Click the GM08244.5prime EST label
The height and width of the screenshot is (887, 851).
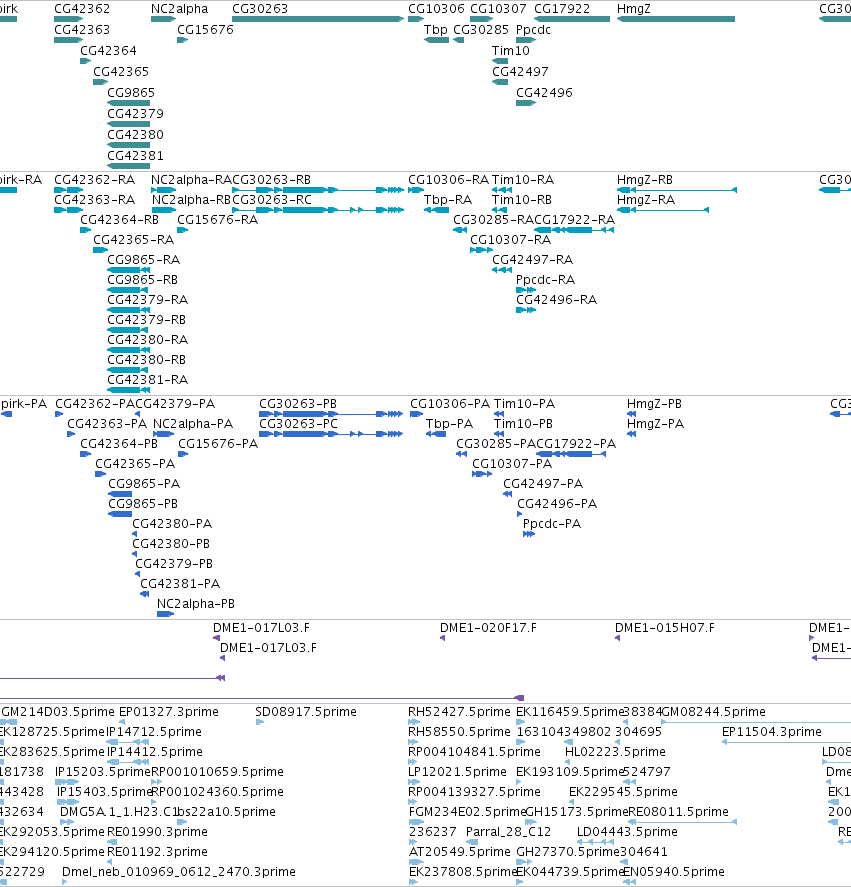click(x=714, y=712)
